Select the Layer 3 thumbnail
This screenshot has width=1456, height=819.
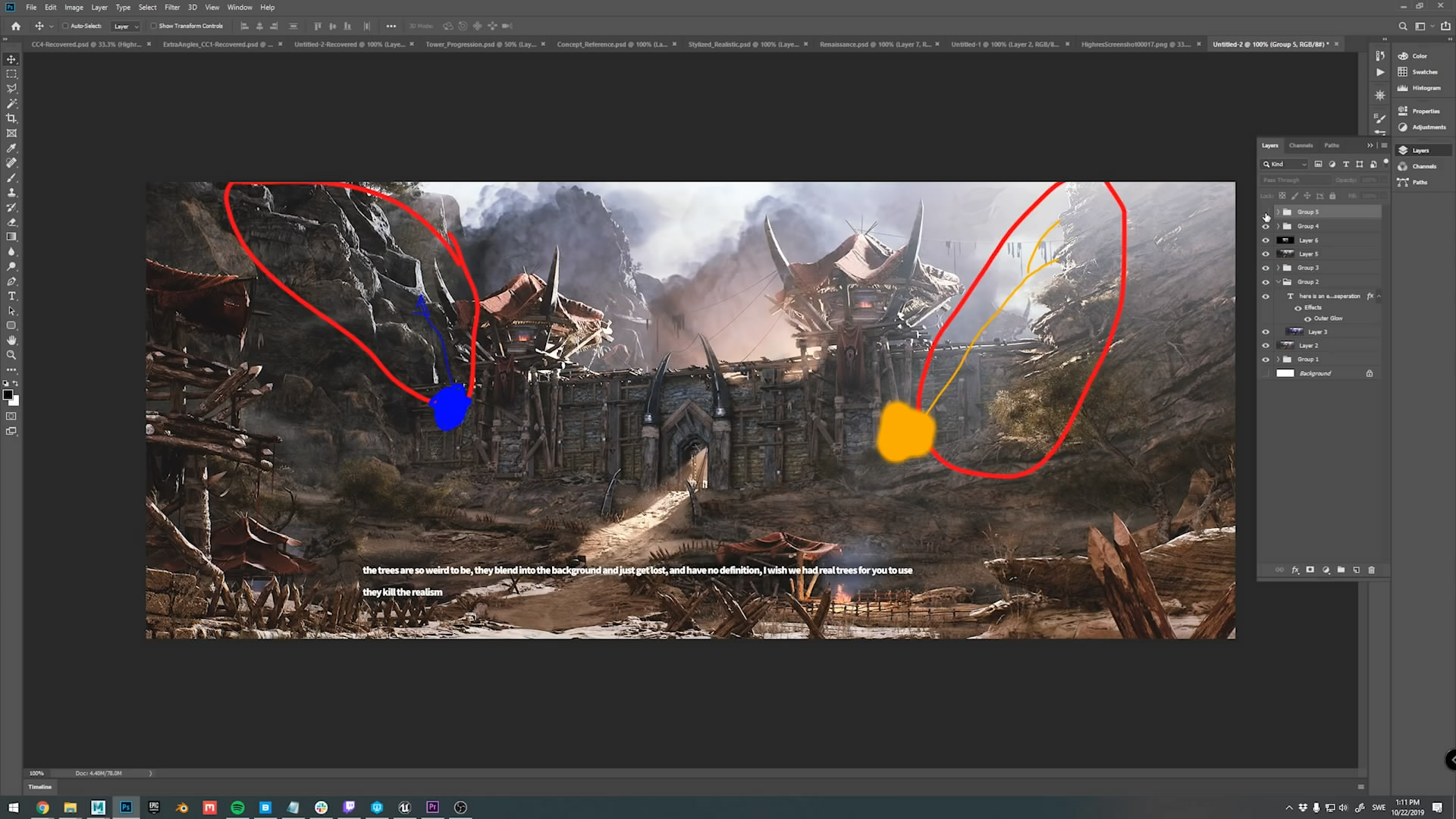coord(1294,332)
